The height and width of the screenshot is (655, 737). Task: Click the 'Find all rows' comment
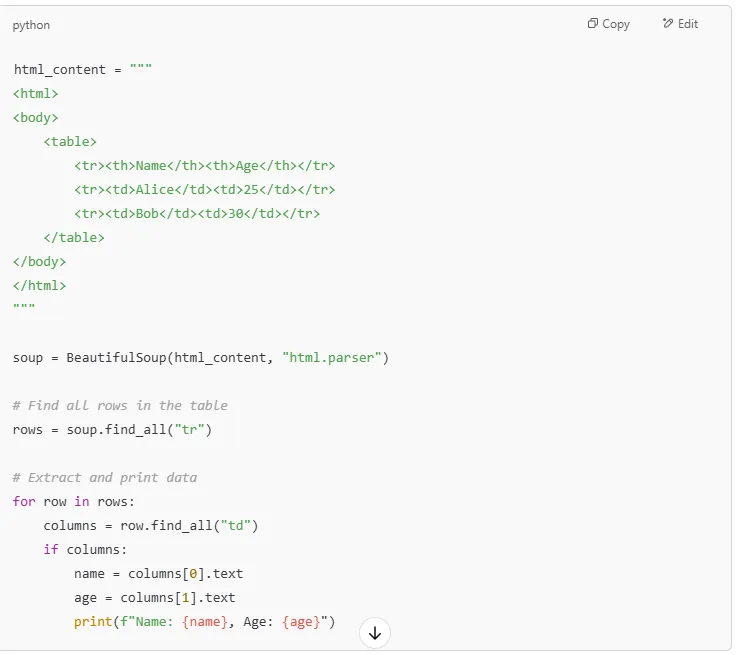click(120, 405)
